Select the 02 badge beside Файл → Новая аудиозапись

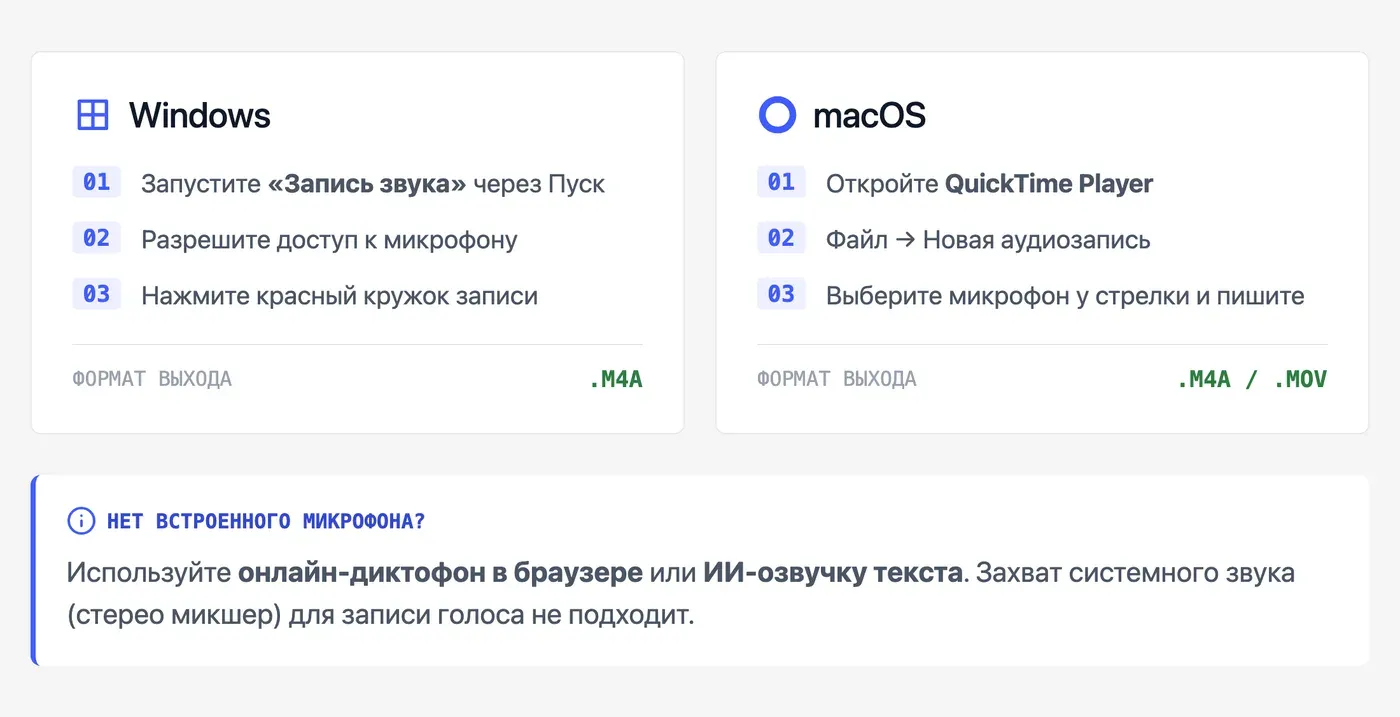(781, 238)
